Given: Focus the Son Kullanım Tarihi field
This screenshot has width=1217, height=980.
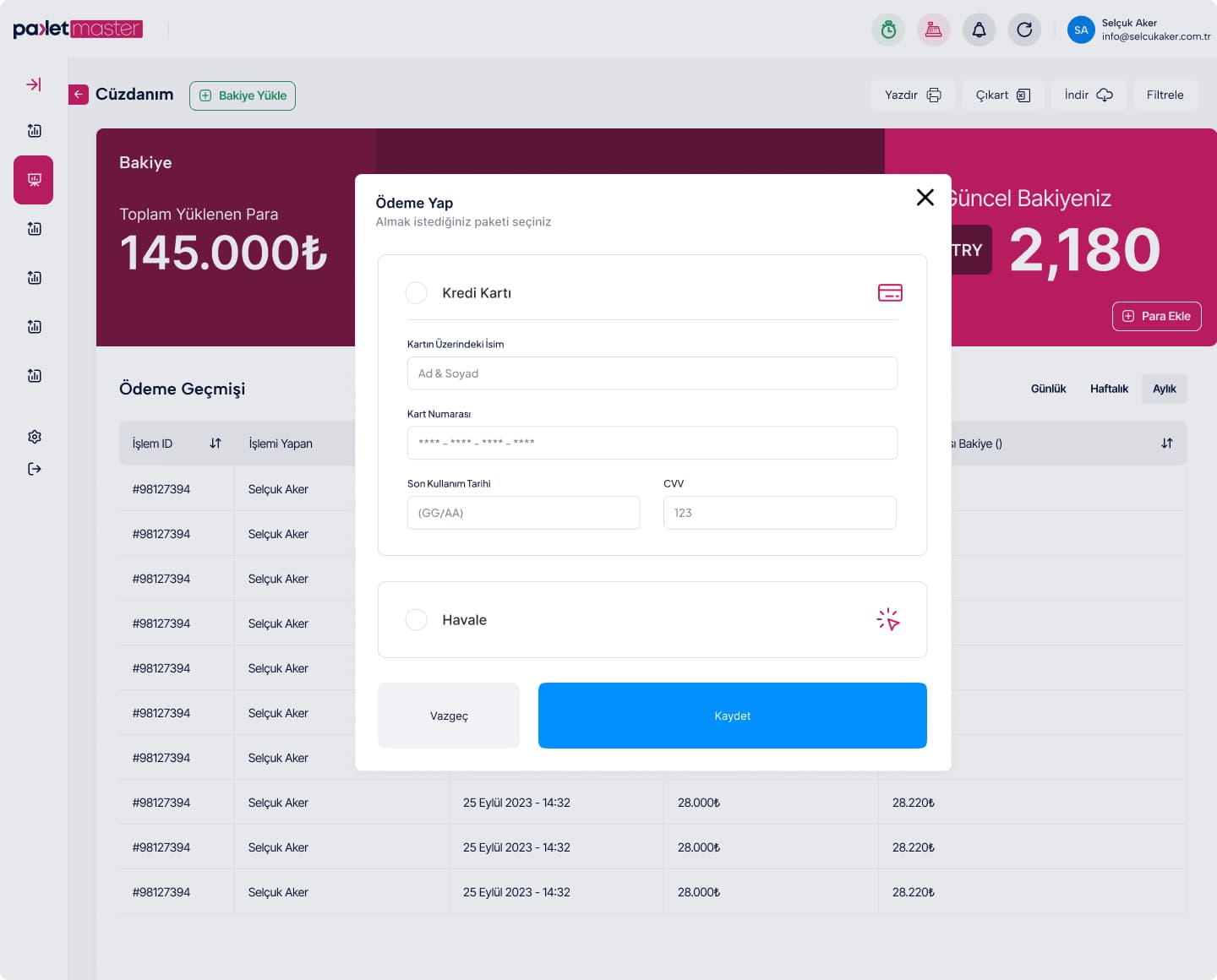Looking at the screenshot, I should tap(524, 513).
